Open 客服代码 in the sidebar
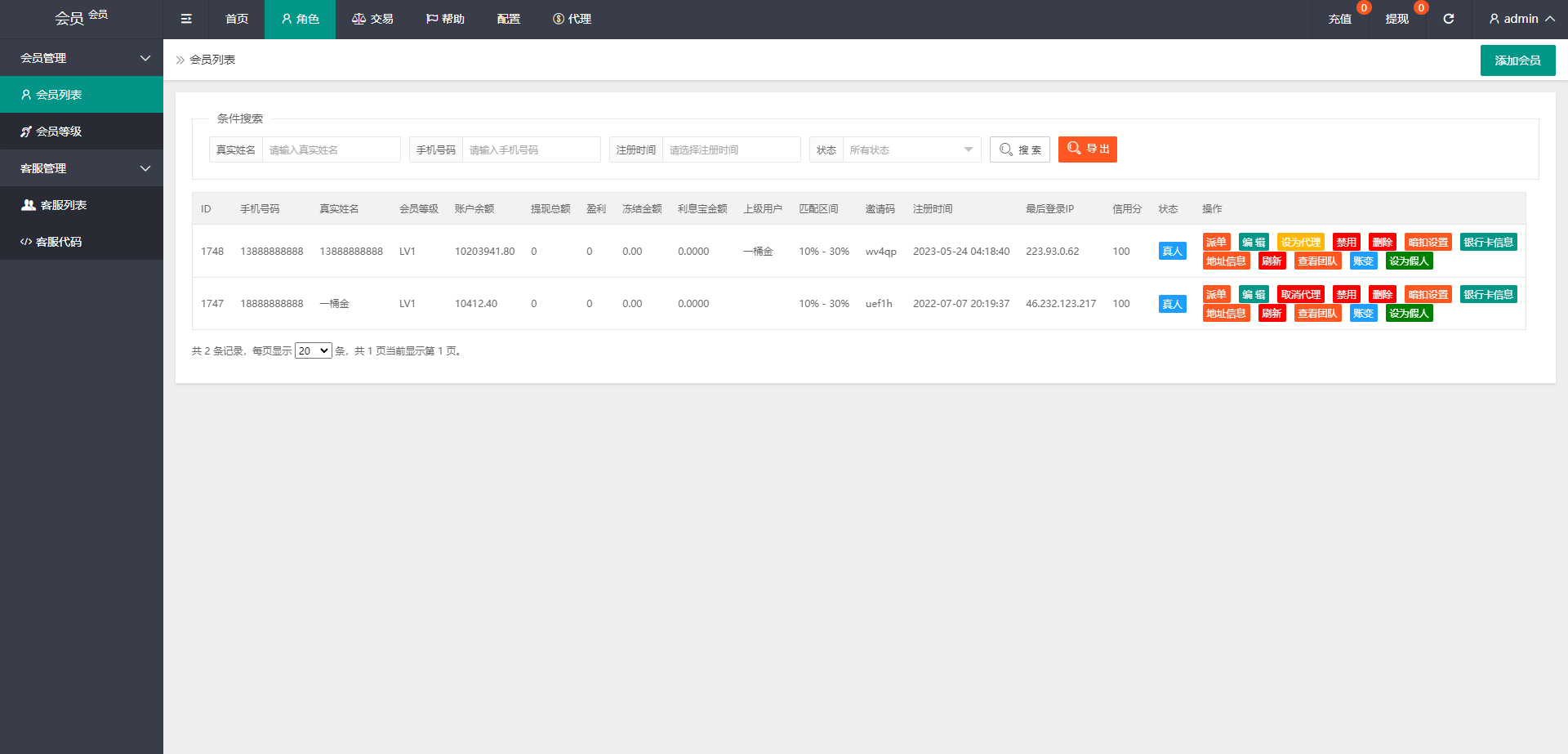Viewport: 1568px width, 754px height. [59, 242]
